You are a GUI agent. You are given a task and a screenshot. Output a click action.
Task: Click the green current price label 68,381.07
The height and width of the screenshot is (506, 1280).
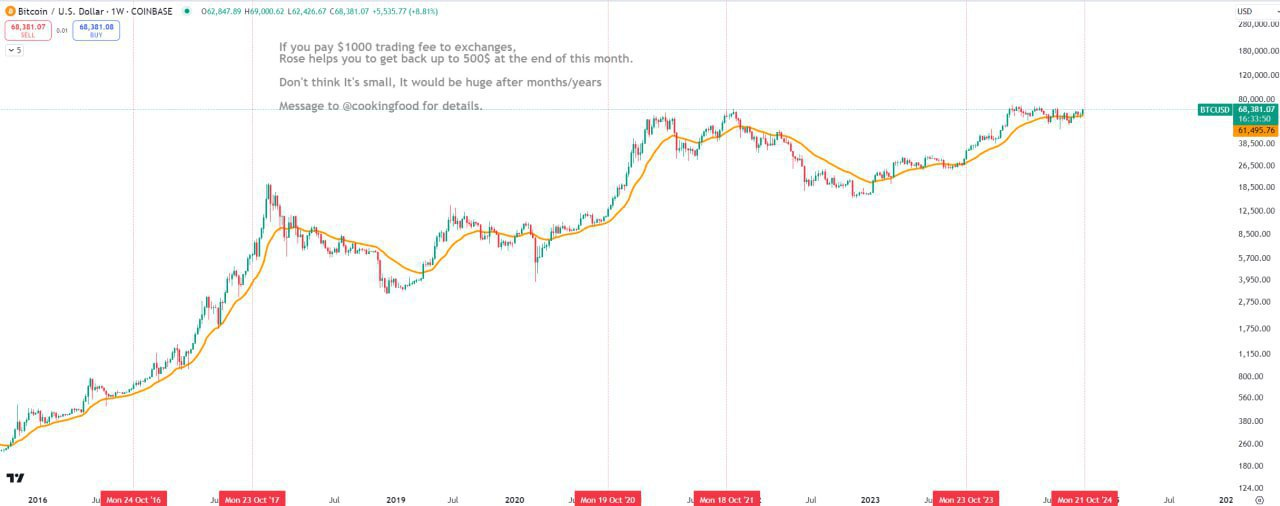pyautogui.click(x=1255, y=109)
